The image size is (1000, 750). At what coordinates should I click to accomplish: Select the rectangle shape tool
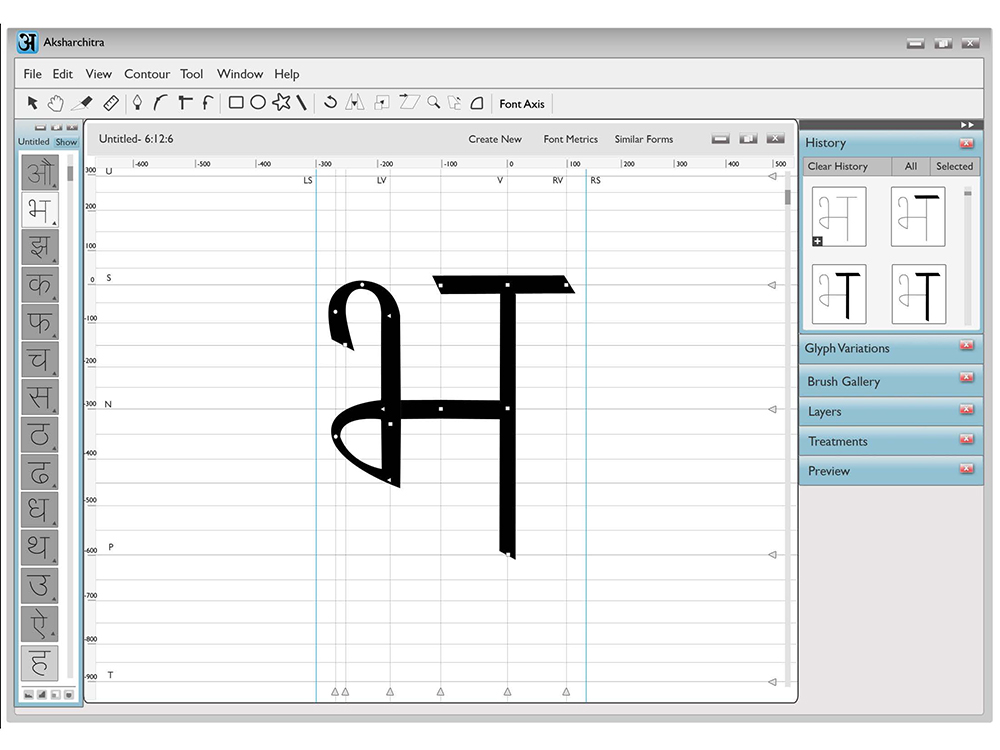(x=236, y=103)
